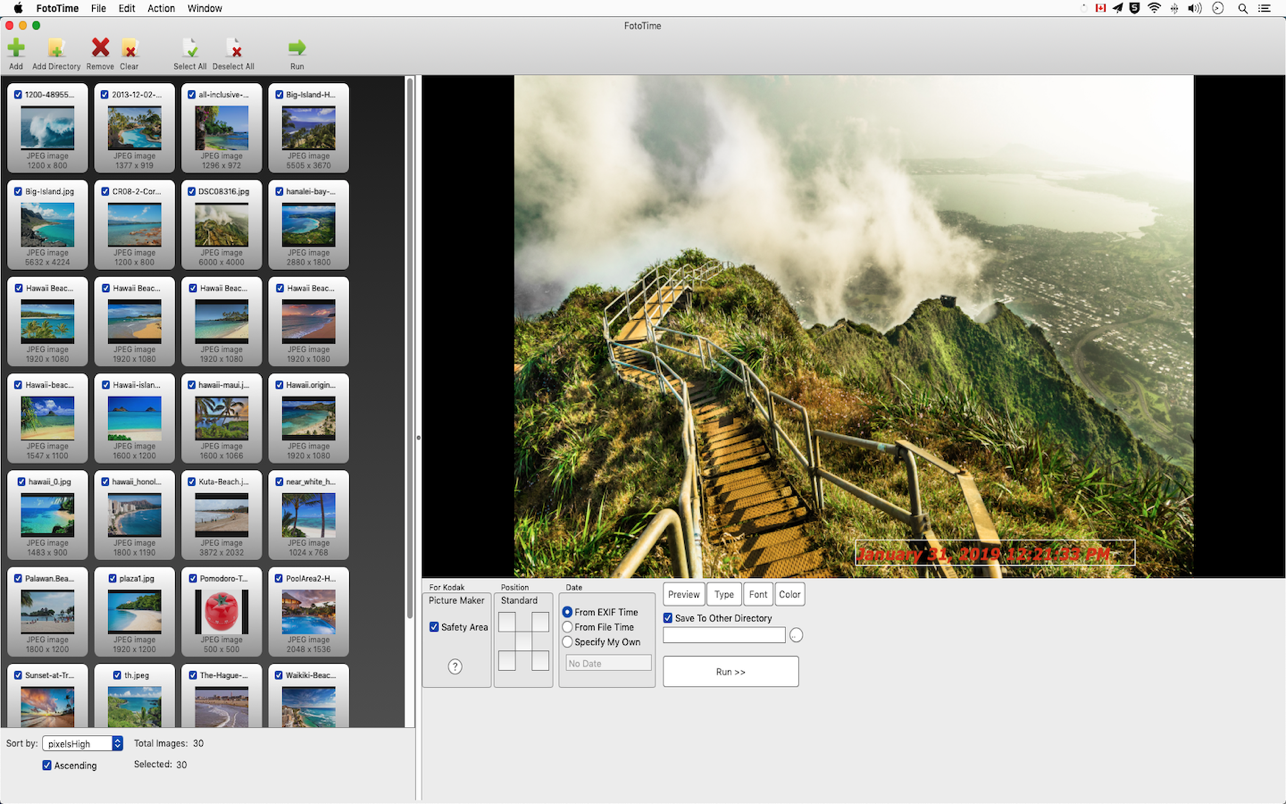Open the Picture Maker help question icon
1286x804 pixels.
(455, 667)
